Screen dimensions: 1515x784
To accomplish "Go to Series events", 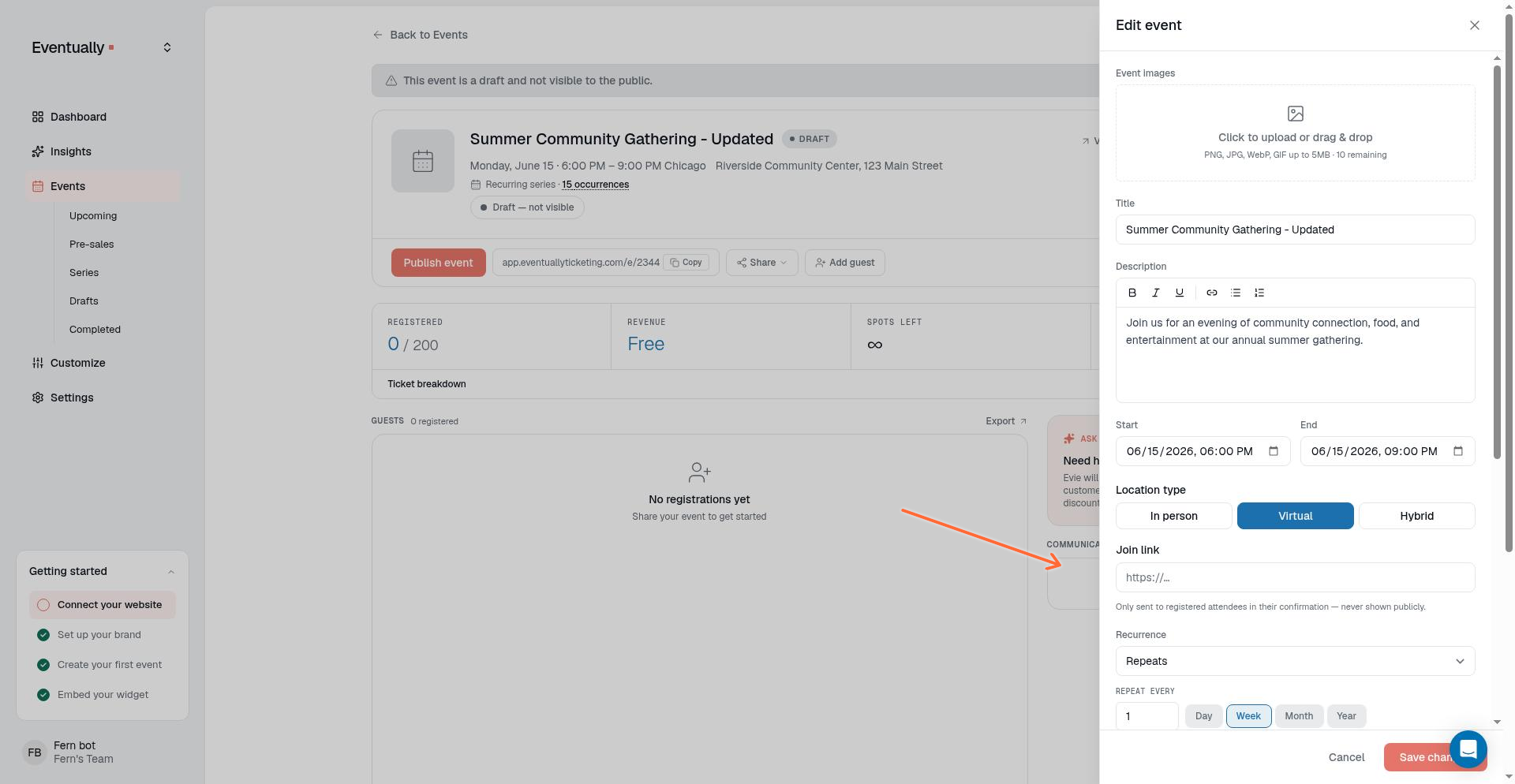I will click(84, 273).
